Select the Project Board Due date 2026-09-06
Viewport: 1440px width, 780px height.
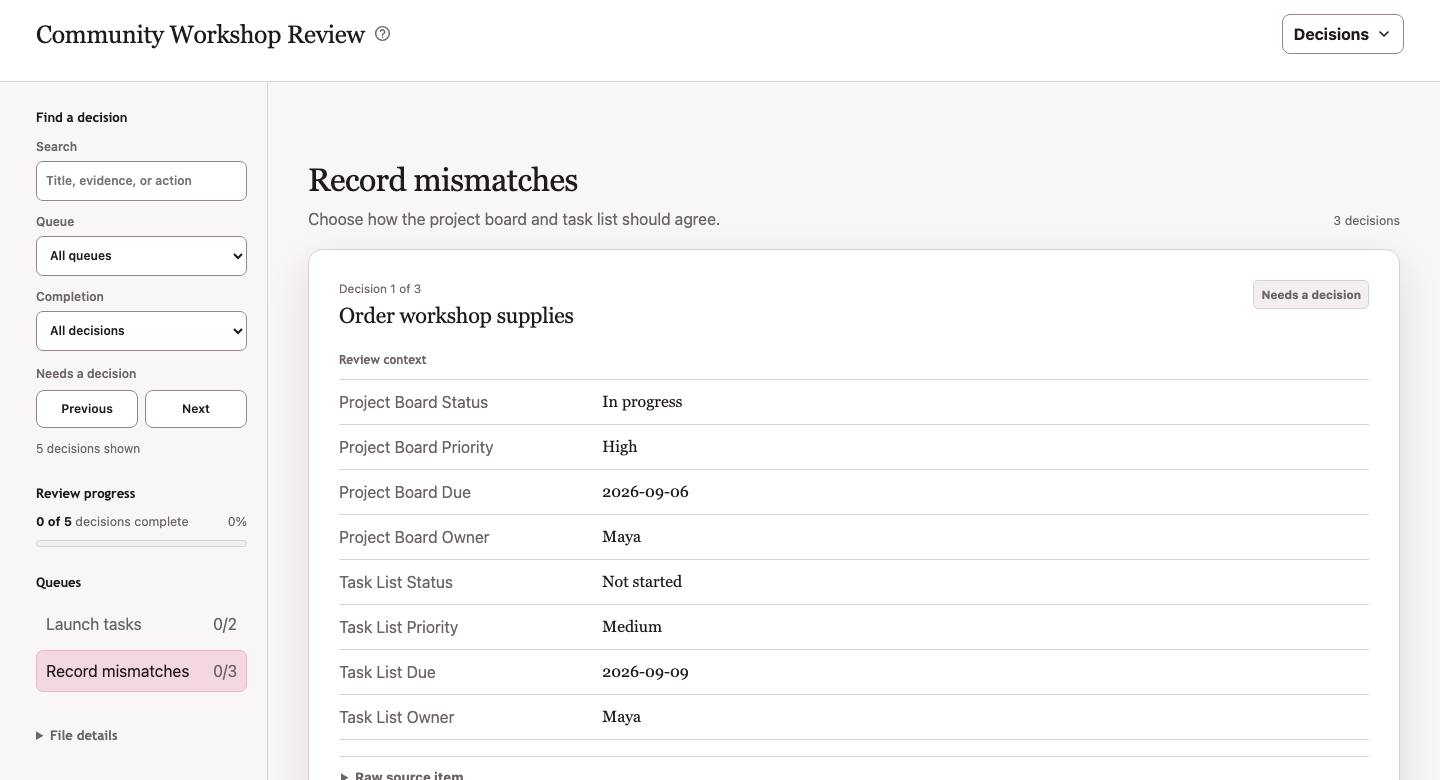pos(645,492)
